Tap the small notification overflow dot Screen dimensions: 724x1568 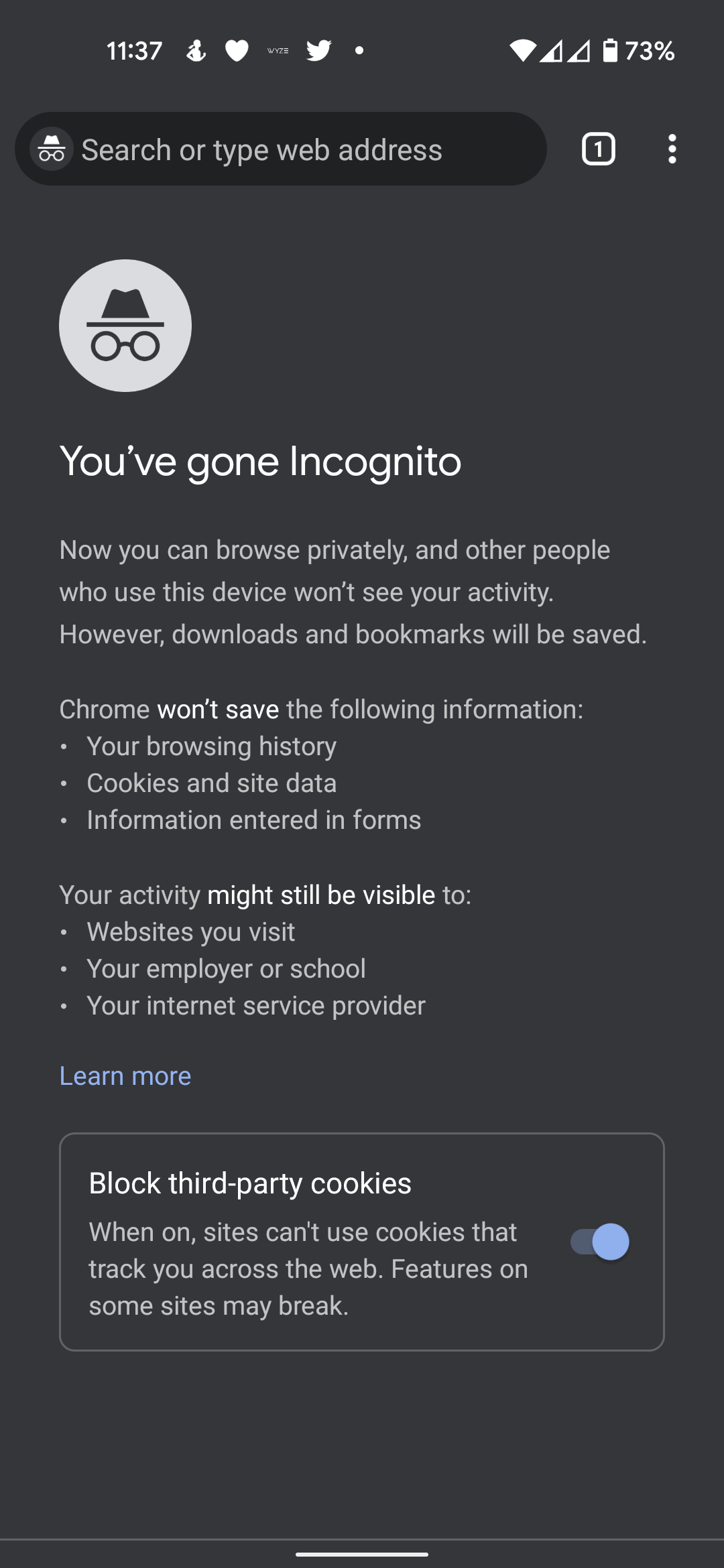click(359, 50)
